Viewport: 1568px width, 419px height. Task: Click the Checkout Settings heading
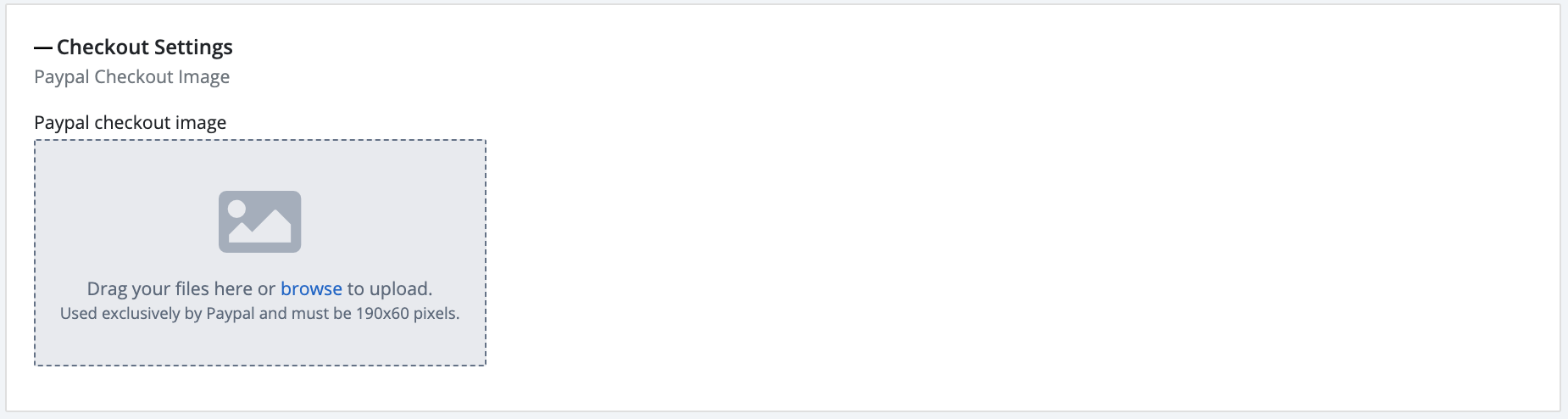pos(144,47)
